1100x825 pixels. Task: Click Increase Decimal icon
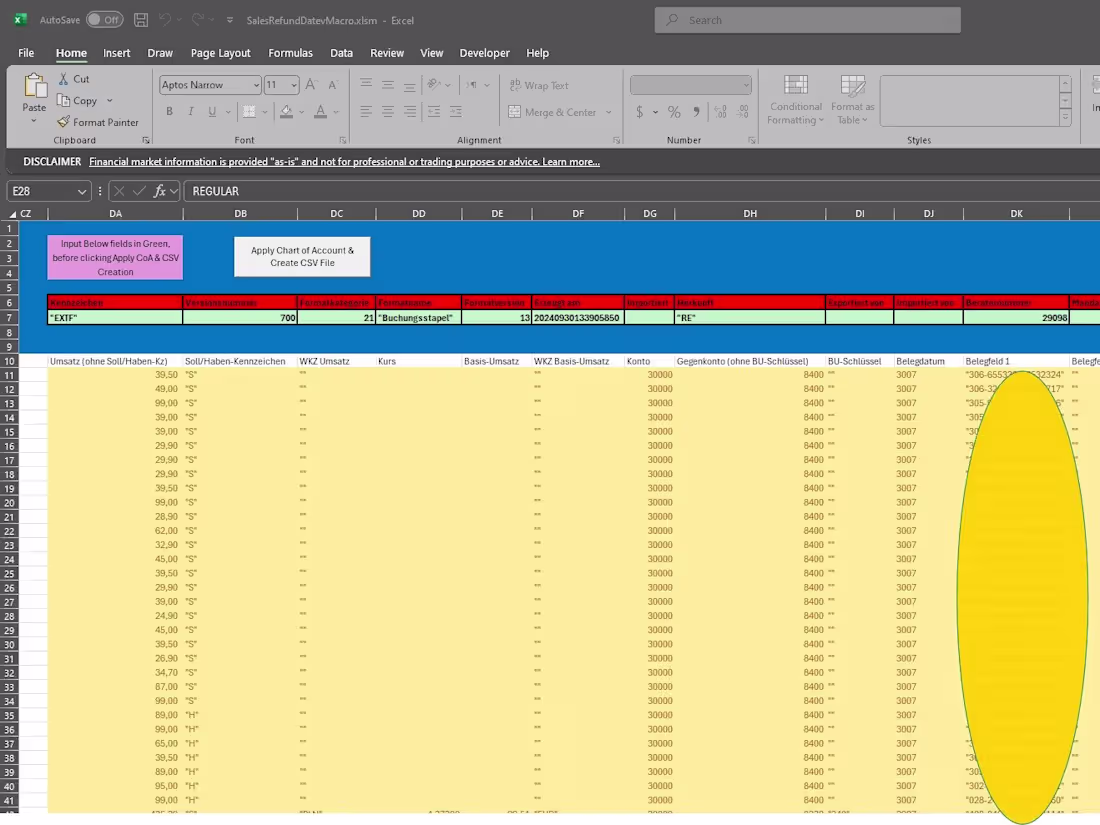point(720,112)
